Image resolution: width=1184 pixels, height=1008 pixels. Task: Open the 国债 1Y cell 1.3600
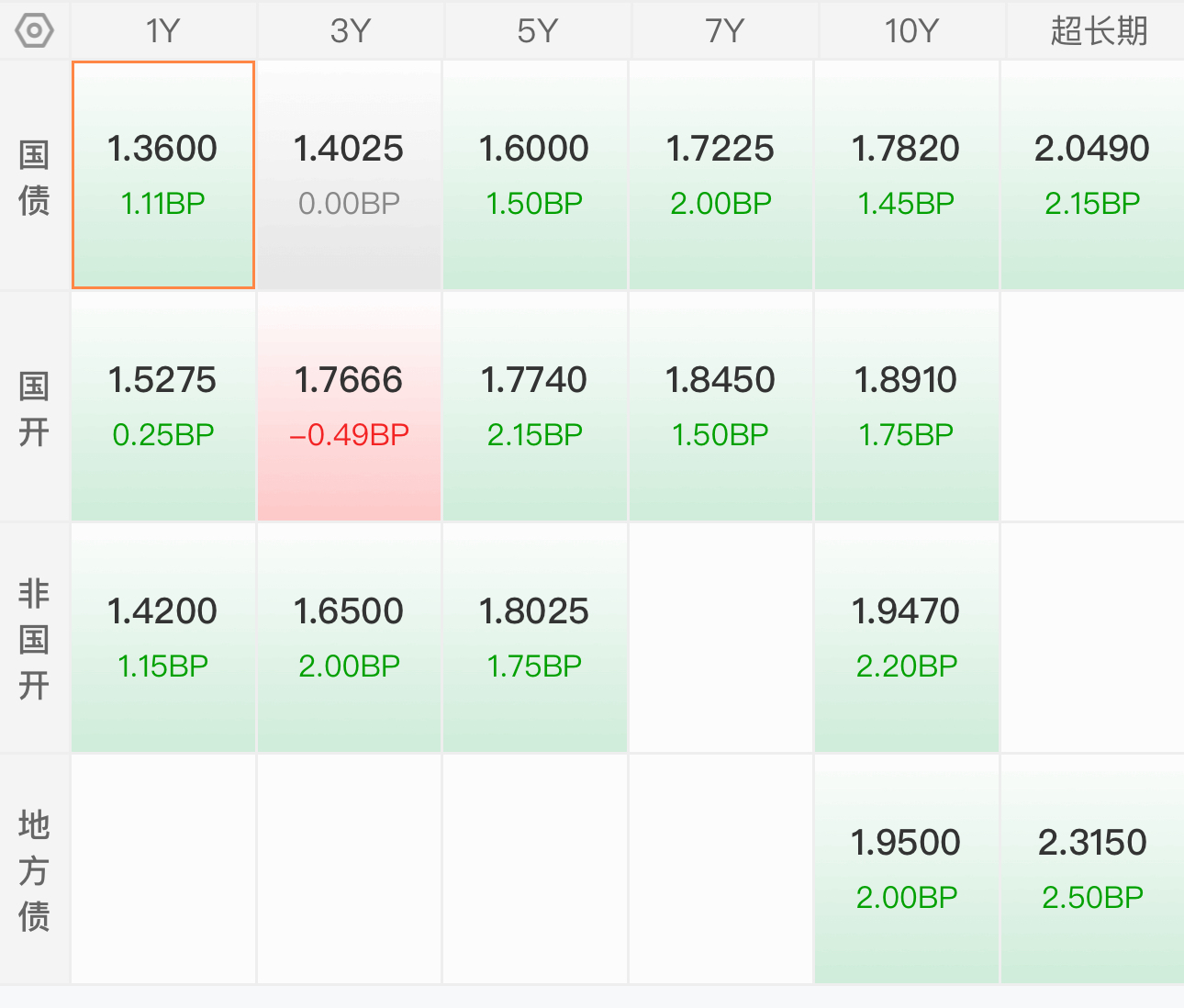click(163, 175)
